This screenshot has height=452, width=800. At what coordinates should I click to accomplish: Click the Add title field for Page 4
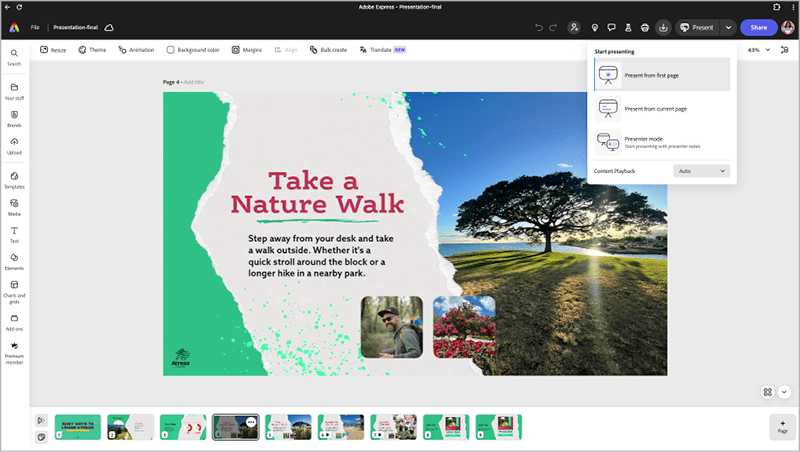coord(194,82)
